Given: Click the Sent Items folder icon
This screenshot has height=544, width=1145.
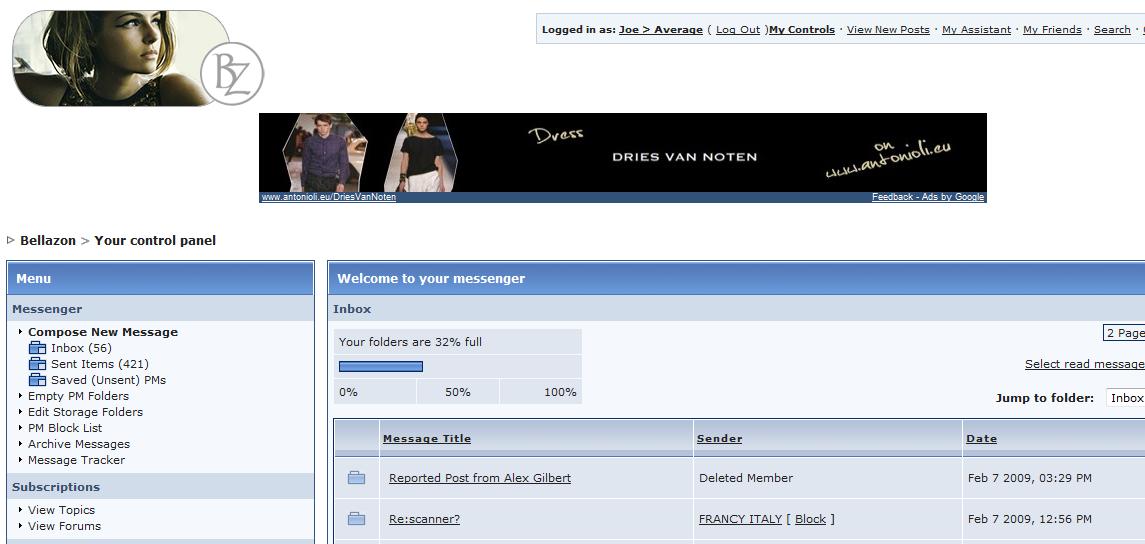Looking at the screenshot, I should click(x=37, y=364).
